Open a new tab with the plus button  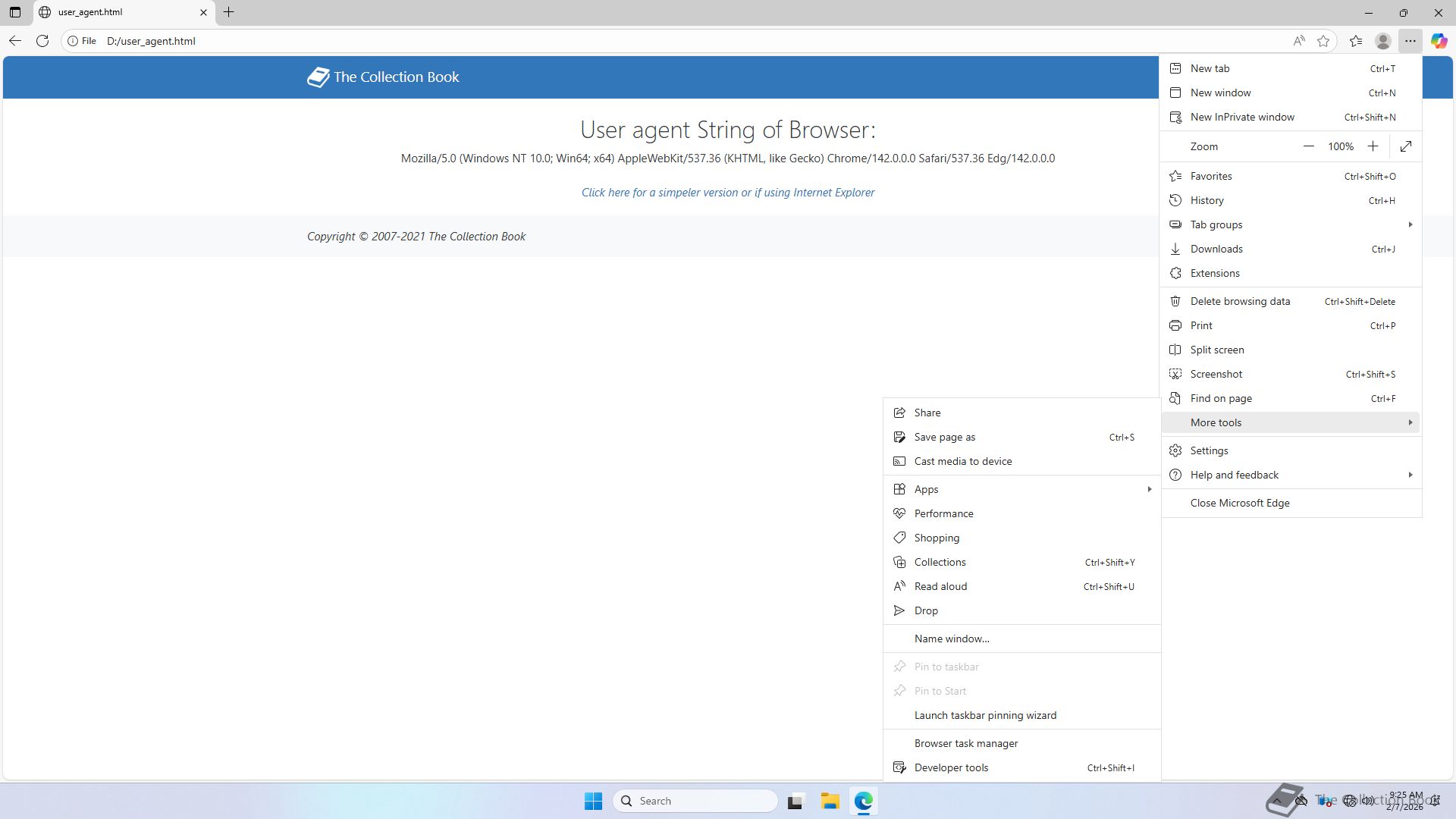point(228,12)
